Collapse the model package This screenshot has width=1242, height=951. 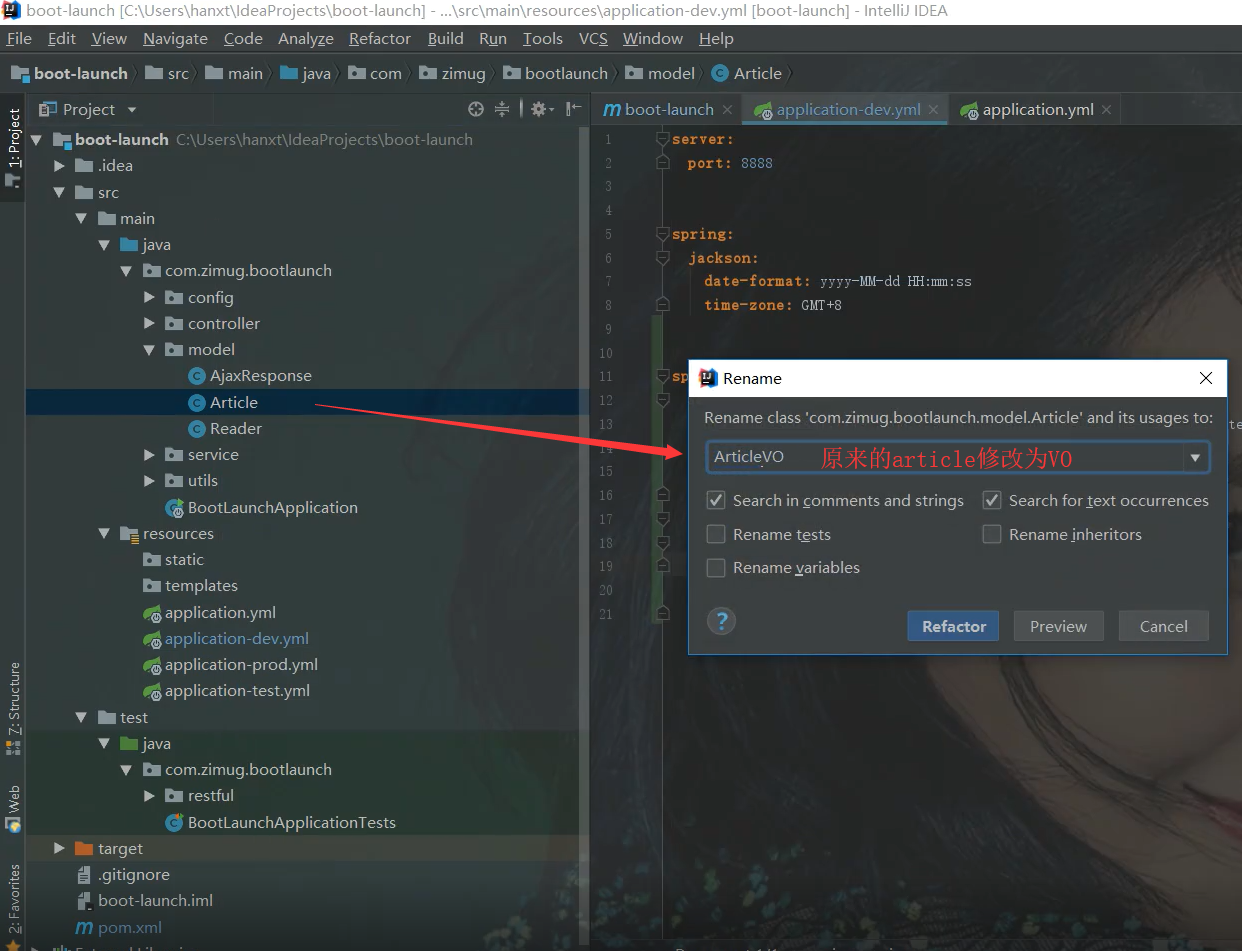149,350
